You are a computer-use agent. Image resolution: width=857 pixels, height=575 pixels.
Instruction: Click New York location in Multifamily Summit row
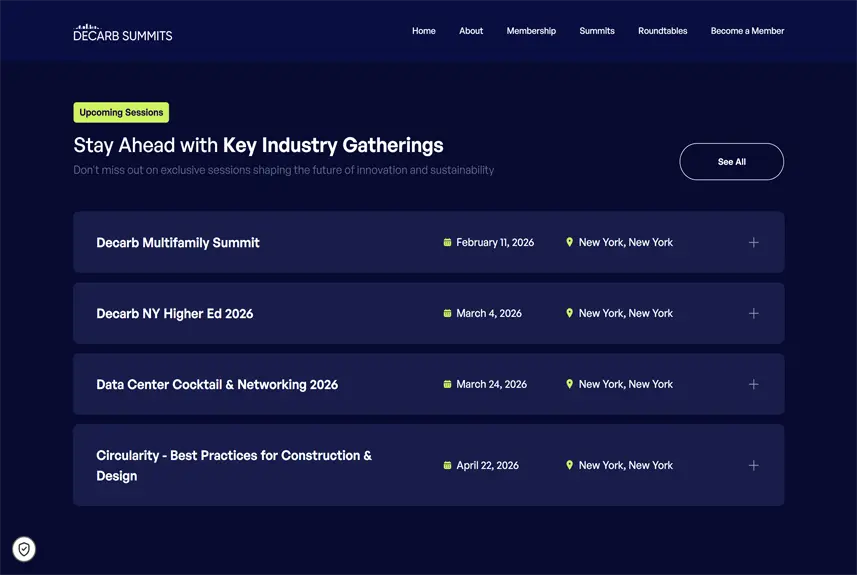pos(626,242)
